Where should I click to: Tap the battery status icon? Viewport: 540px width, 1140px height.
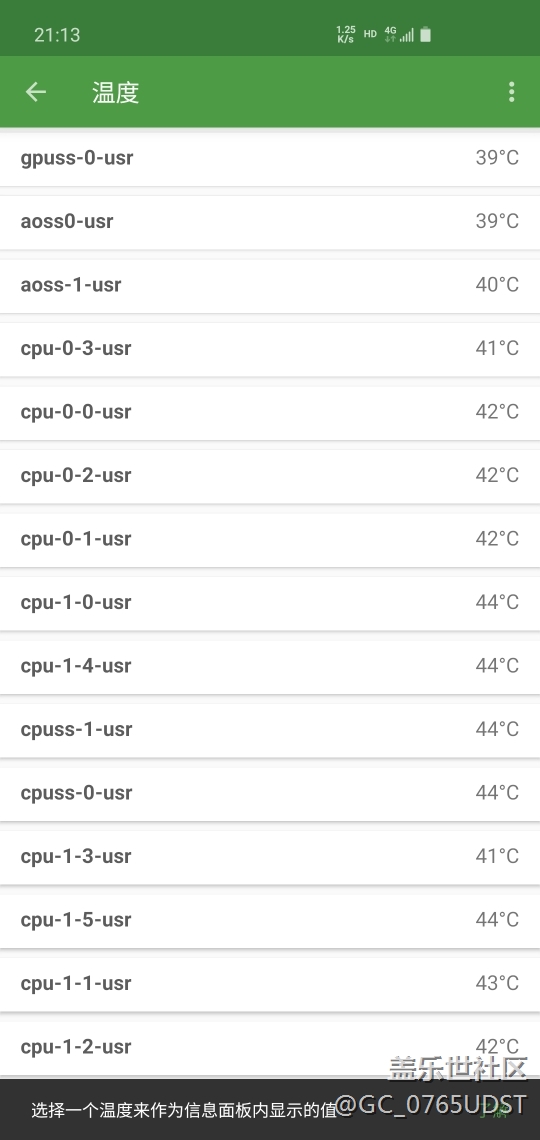click(x=426, y=34)
